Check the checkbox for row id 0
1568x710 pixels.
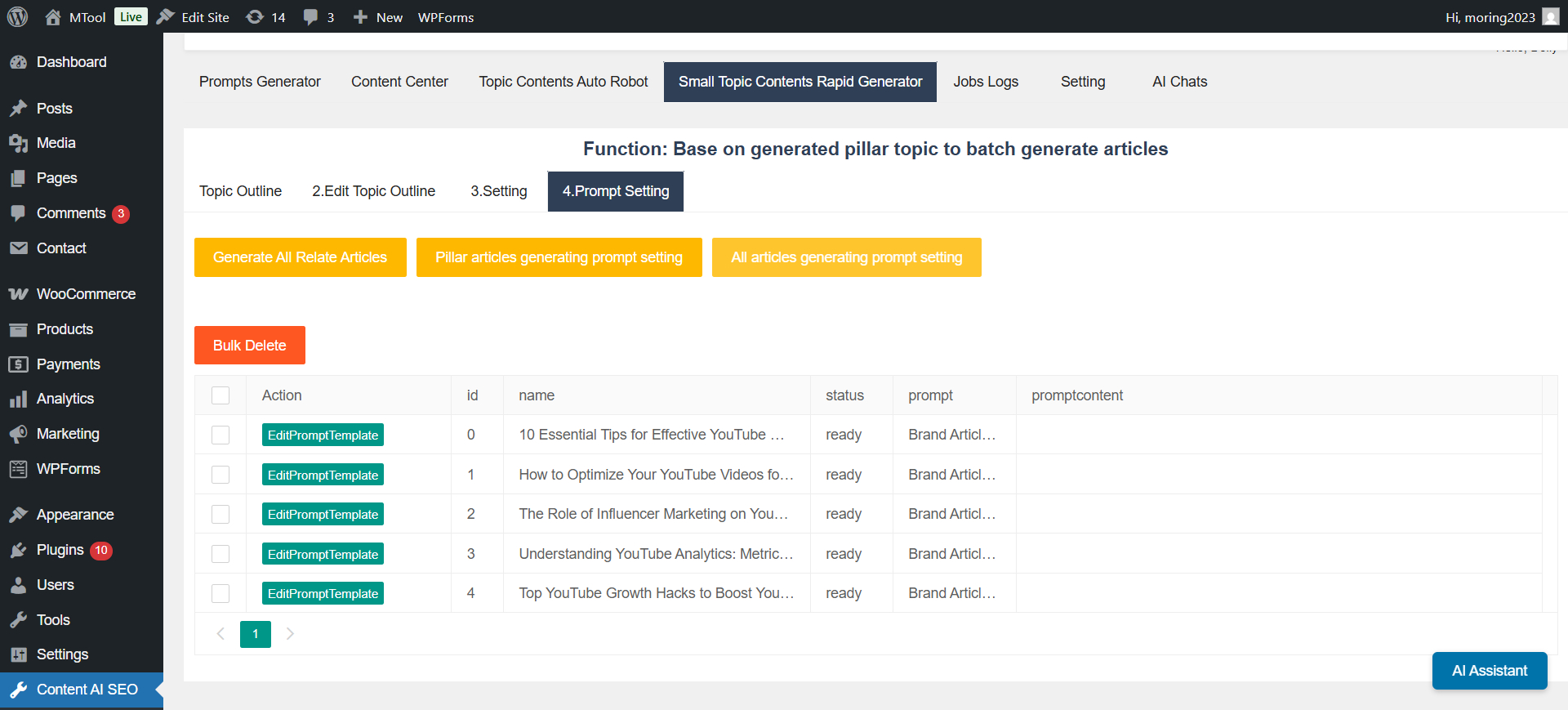click(220, 435)
